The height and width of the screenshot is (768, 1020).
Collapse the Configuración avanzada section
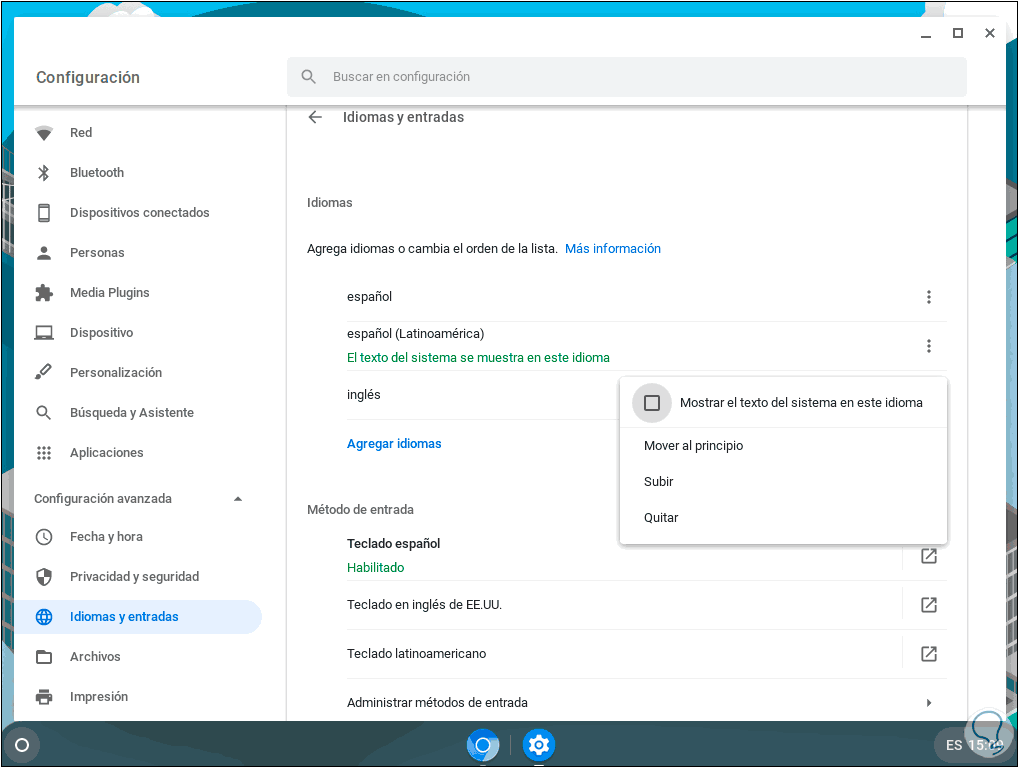238,499
